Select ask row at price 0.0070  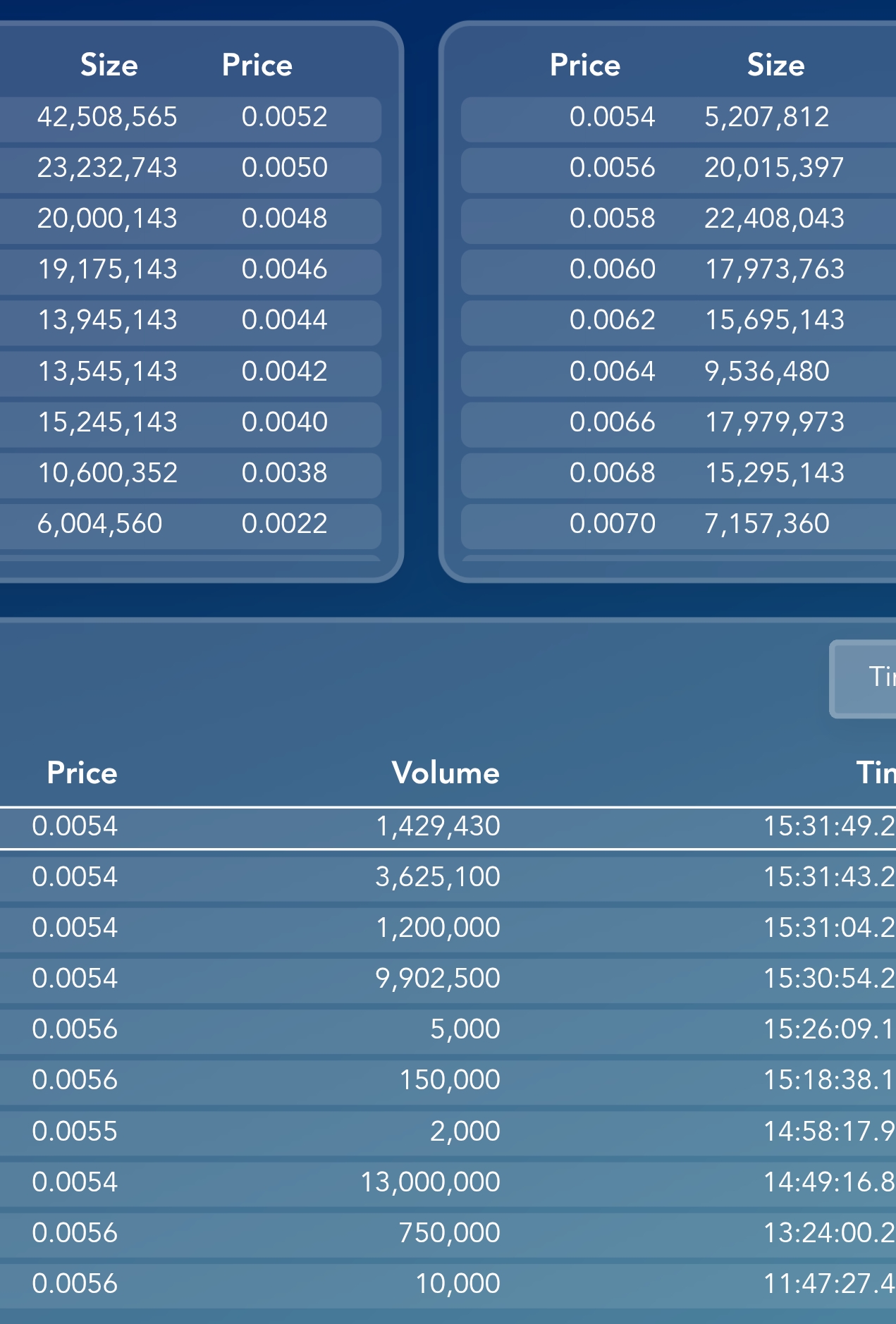pos(677,525)
